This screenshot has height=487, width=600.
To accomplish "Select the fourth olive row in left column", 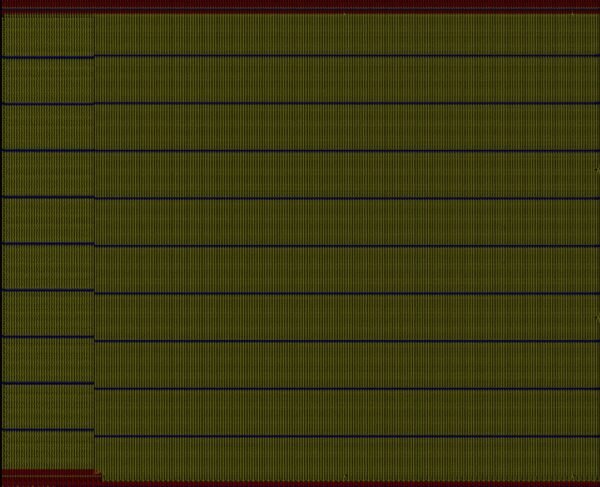I will tap(47, 174).
